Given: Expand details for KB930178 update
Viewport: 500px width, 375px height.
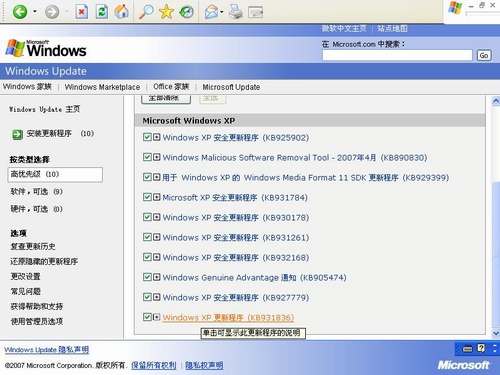Looking at the screenshot, I should coord(157,217).
